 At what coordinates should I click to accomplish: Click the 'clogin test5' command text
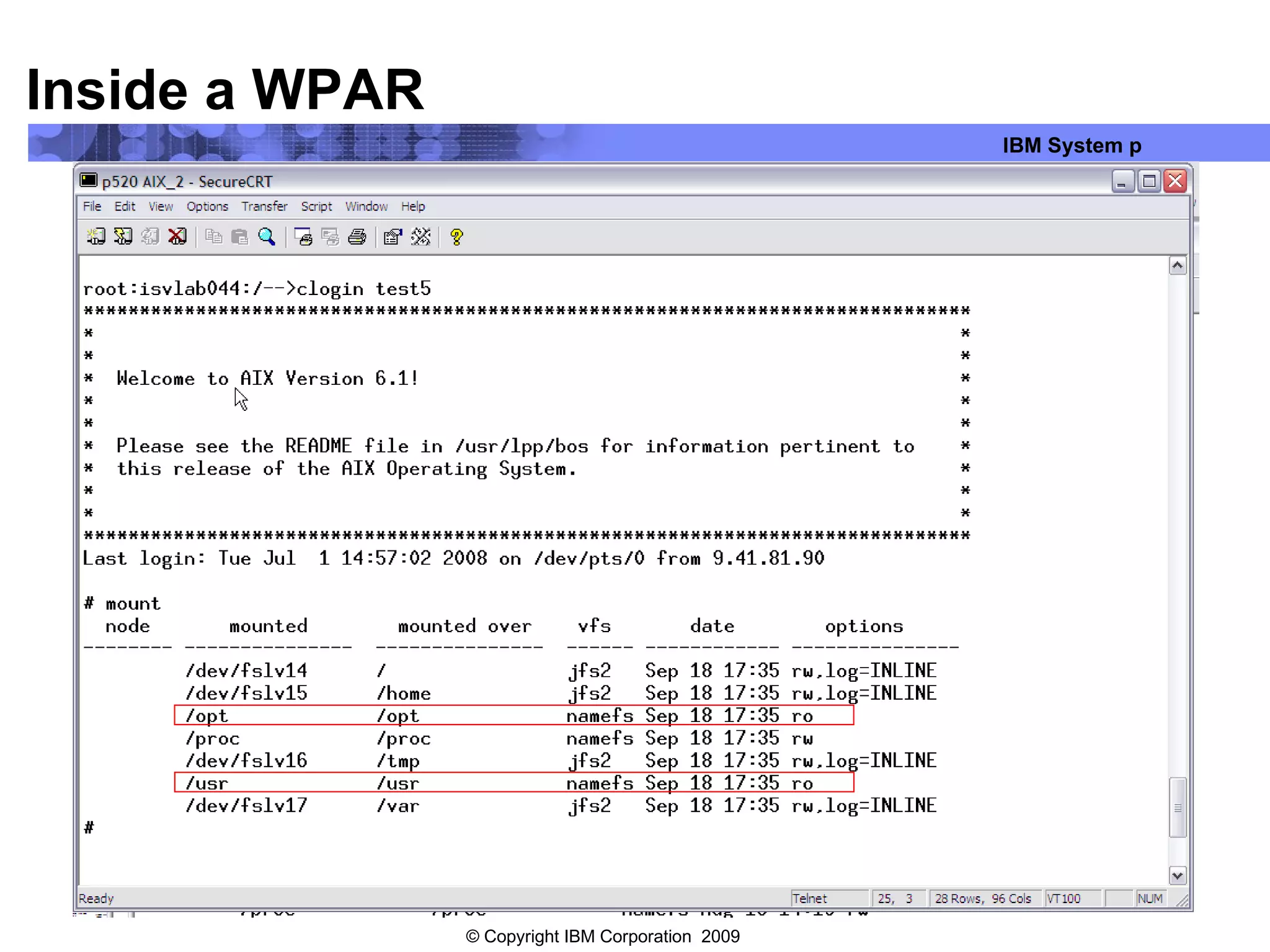pos(364,289)
